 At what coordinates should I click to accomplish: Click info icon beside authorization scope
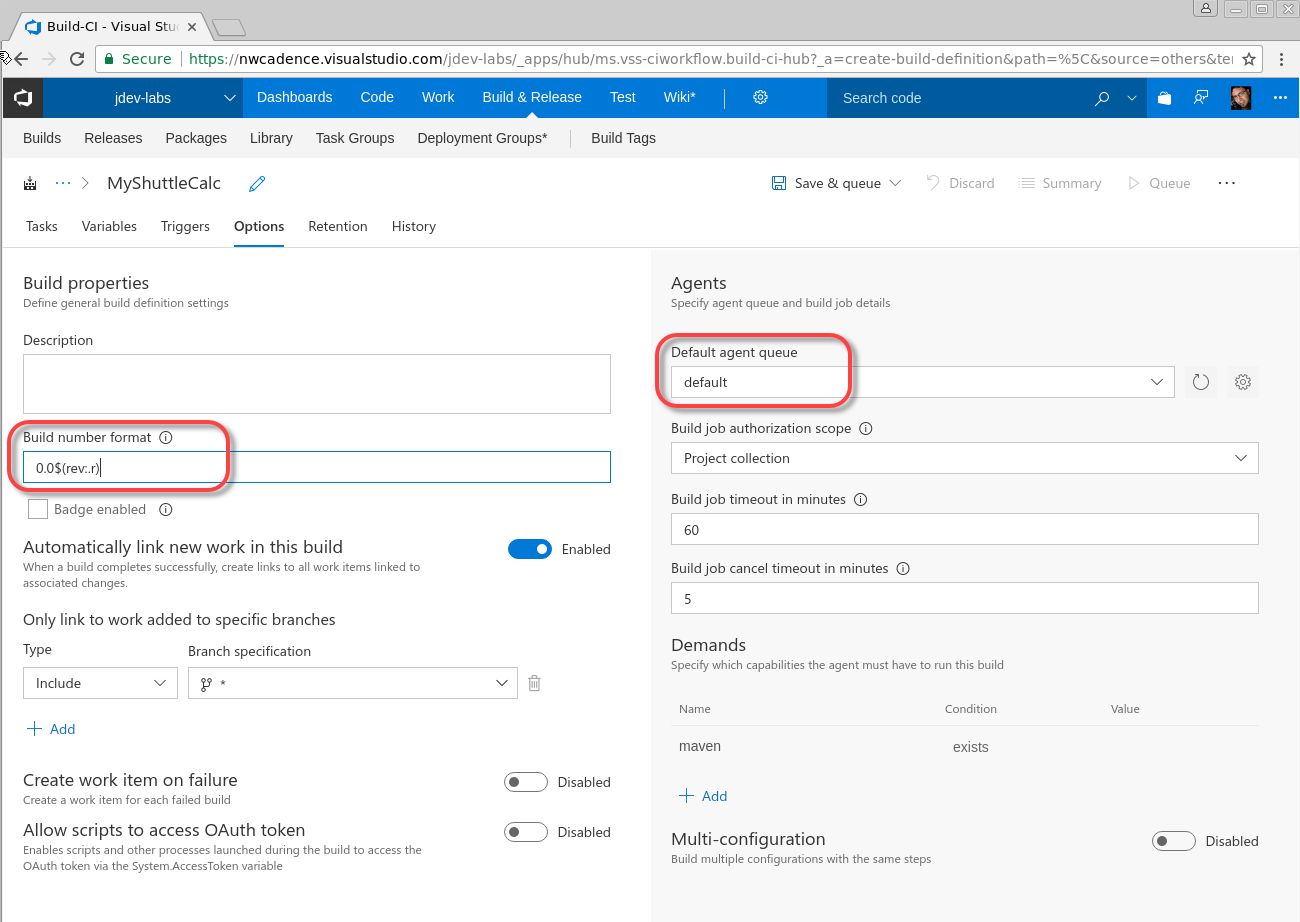866,428
